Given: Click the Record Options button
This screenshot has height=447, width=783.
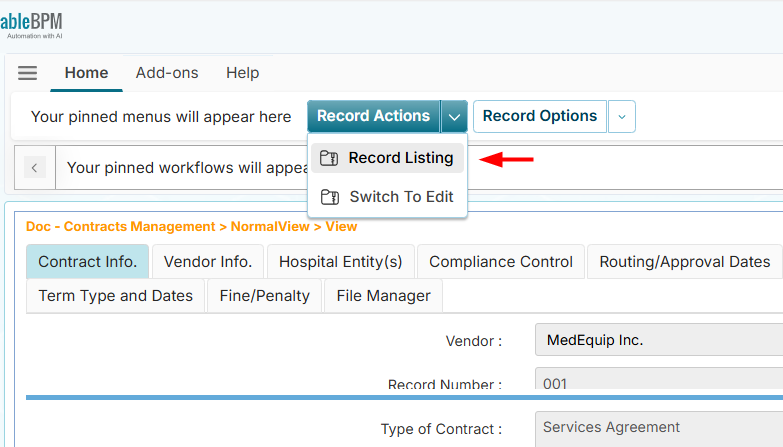Looking at the screenshot, I should pyautogui.click(x=540, y=116).
